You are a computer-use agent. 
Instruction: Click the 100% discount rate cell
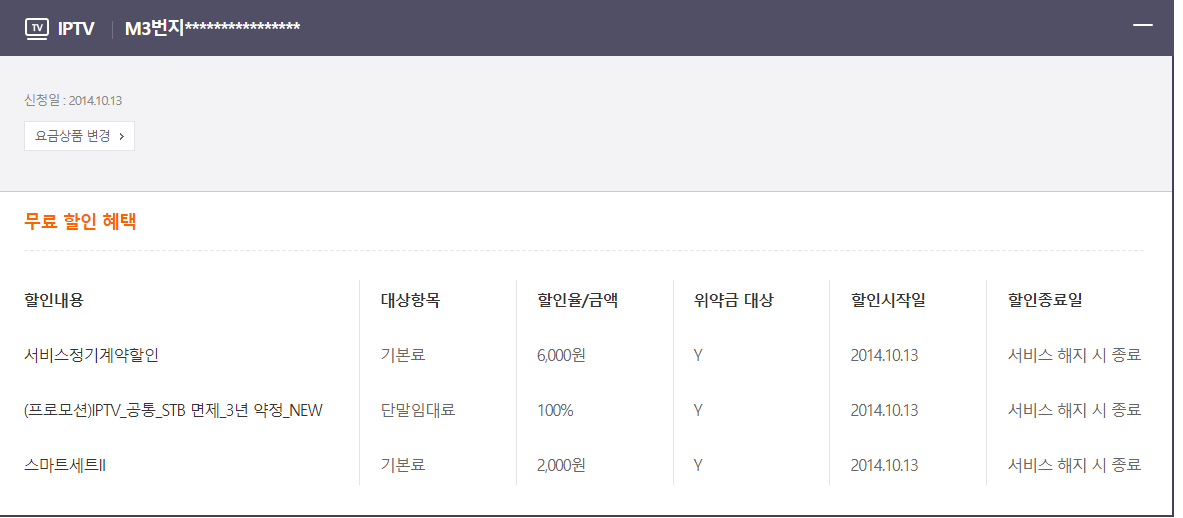(554, 410)
